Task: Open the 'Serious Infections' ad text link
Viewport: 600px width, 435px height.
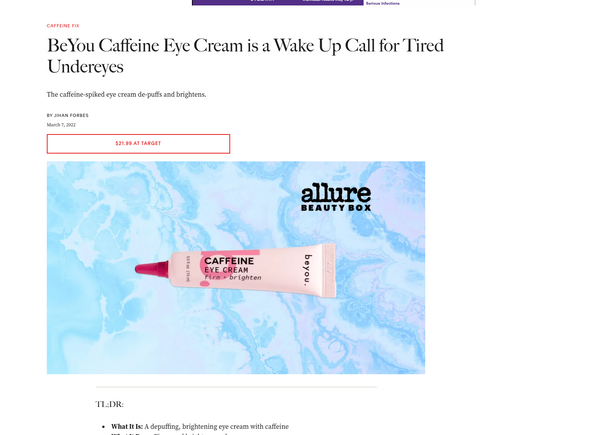Action: point(383,3)
